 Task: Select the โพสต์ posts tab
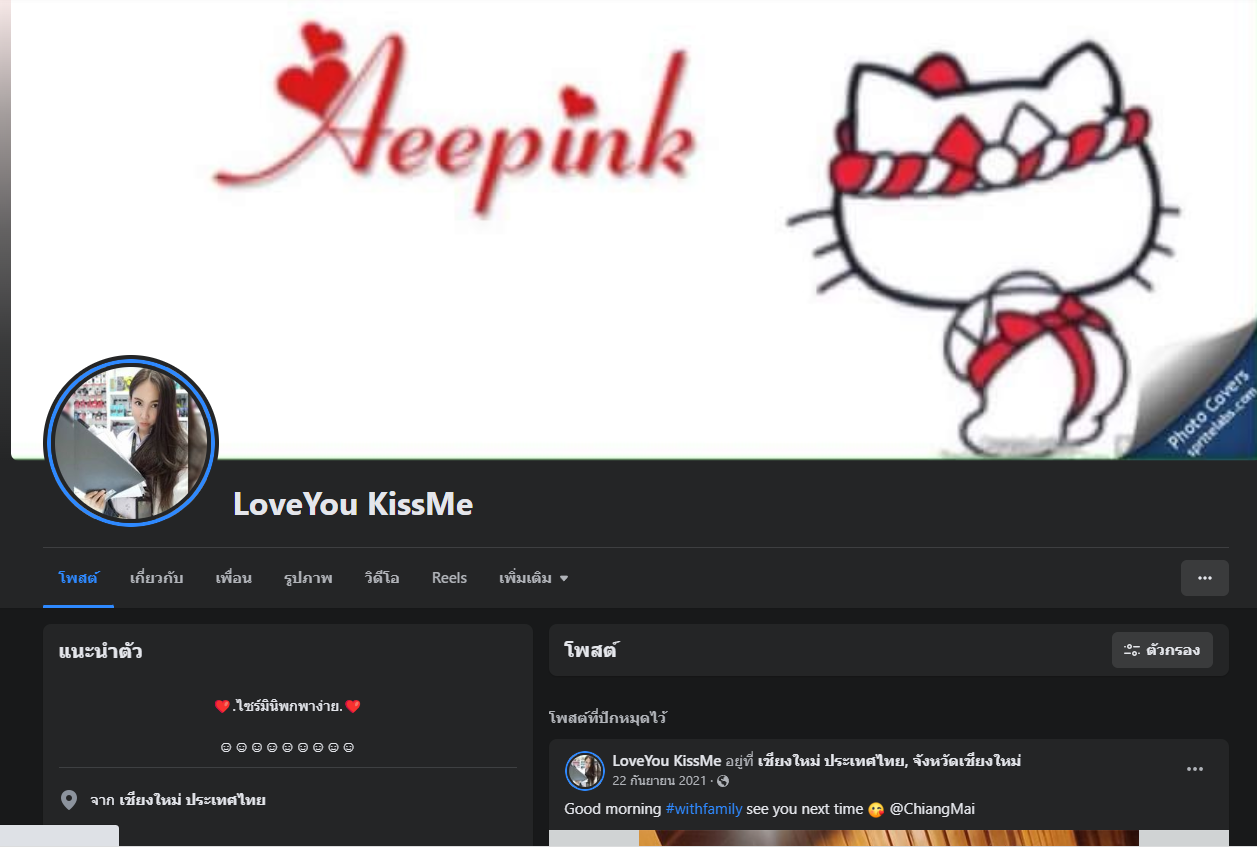click(78, 578)
